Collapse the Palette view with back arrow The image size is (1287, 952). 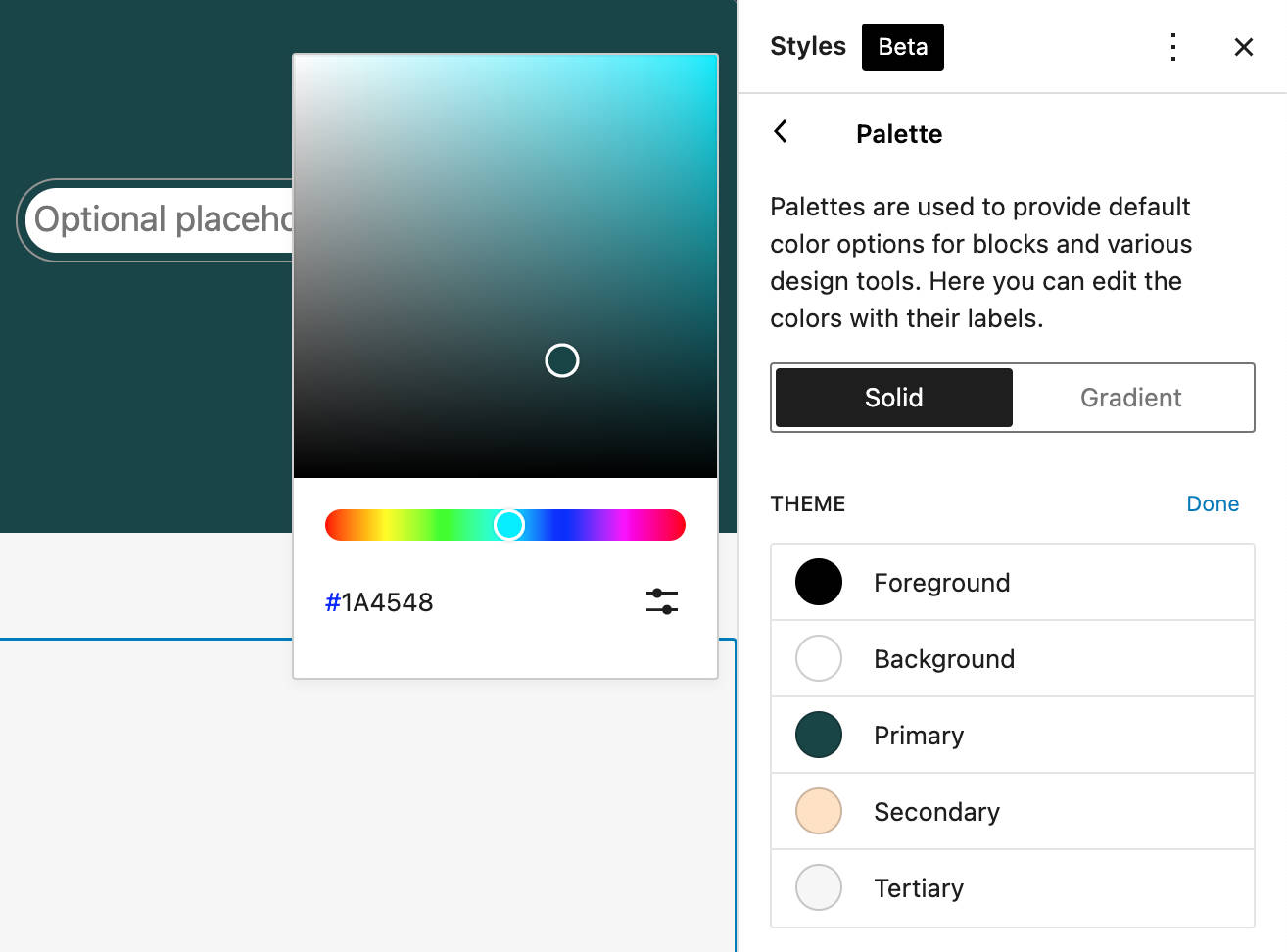pyautogui.click(x=781, y=131)
